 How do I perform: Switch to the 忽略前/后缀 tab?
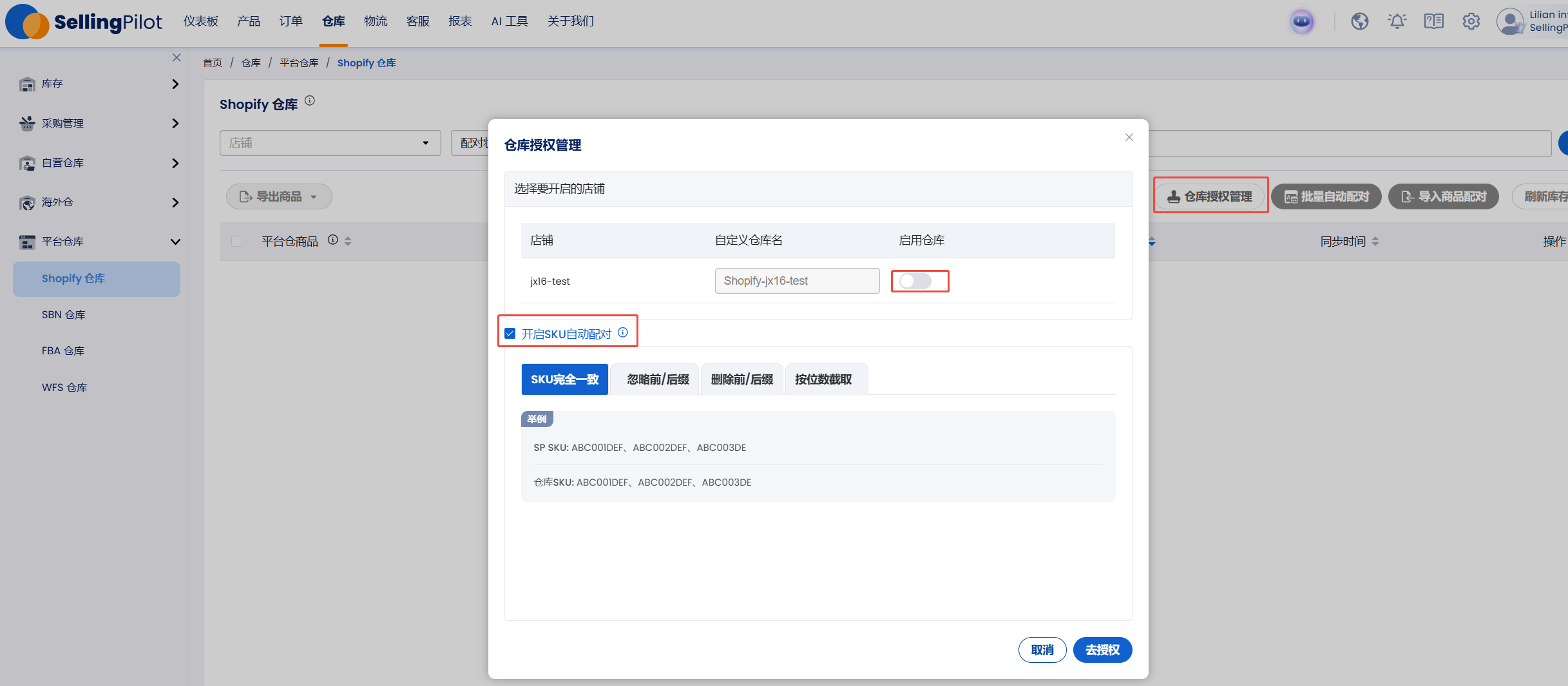[658, 379]
